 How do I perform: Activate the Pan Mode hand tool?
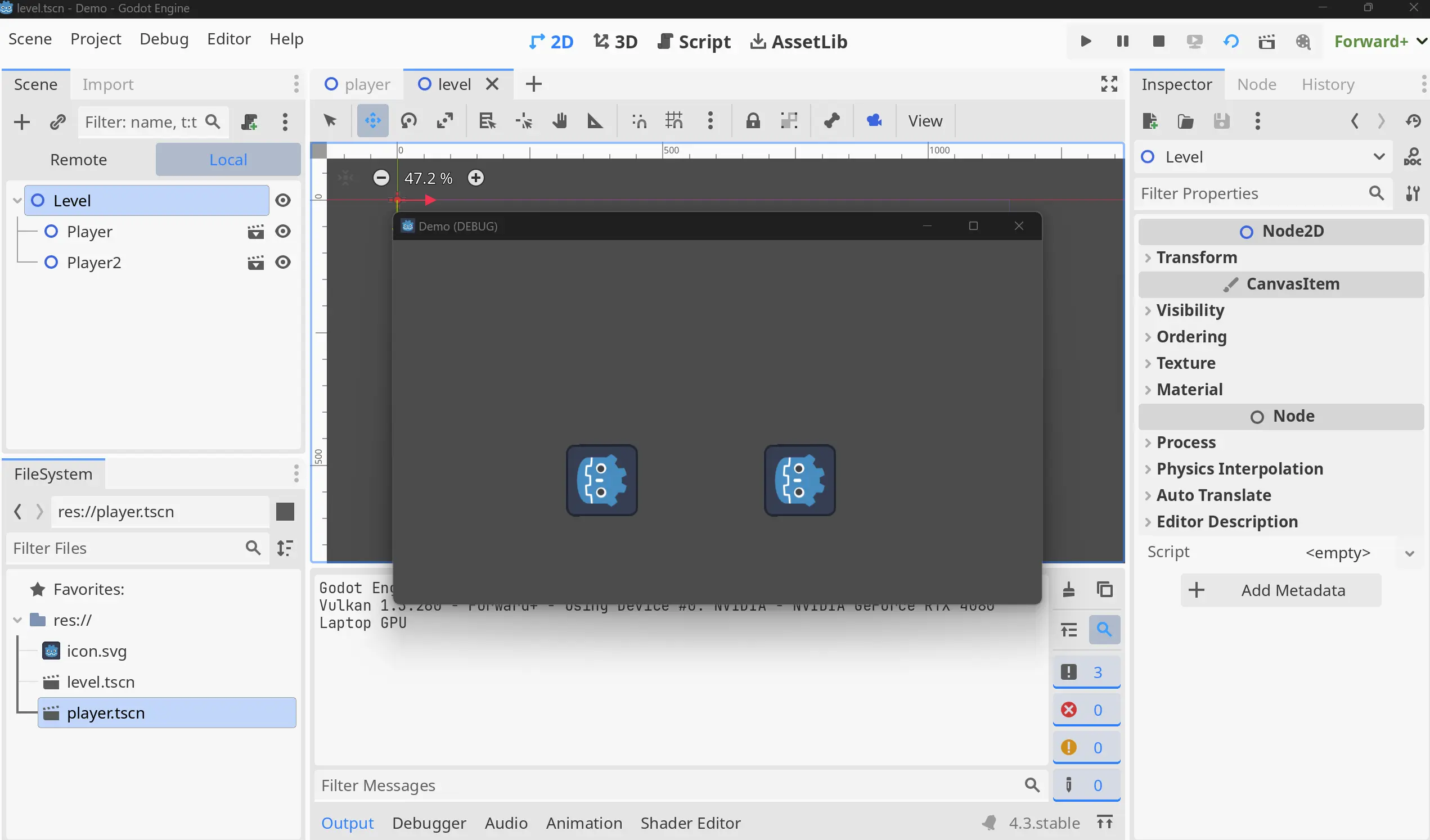pyautogui.click(x=560, y=121)
